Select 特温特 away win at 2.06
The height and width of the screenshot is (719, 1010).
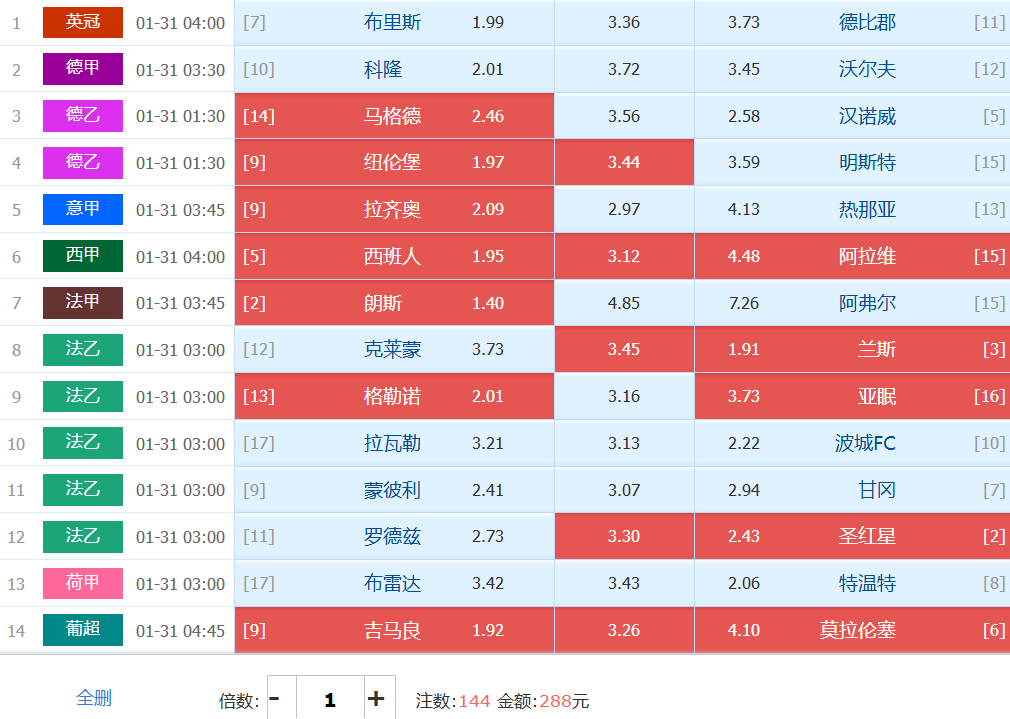pos(851,583)
